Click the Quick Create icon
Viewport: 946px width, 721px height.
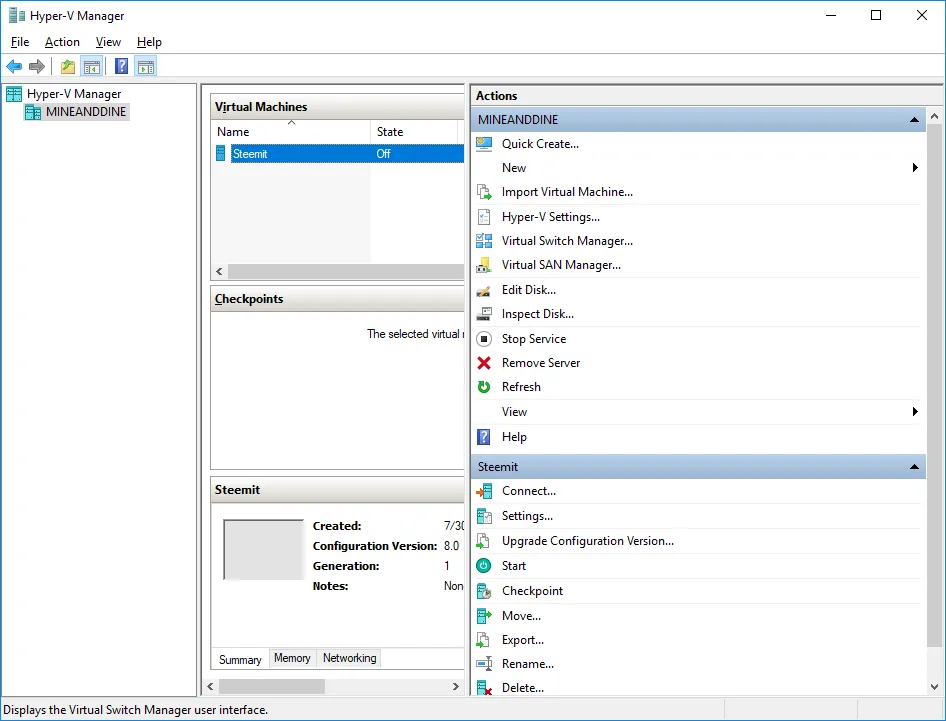click(x=484, y=144)
